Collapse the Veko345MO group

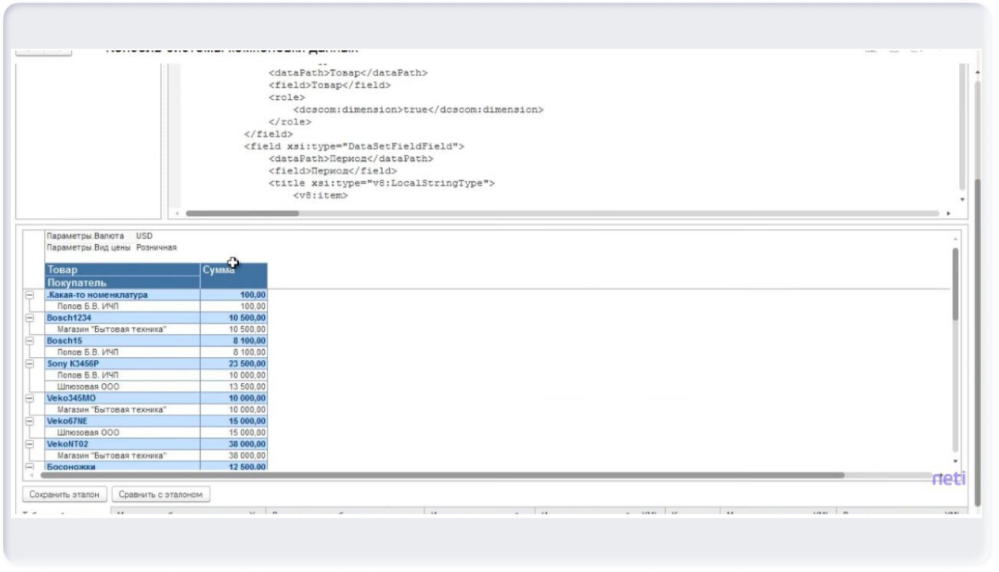point(29,397)
